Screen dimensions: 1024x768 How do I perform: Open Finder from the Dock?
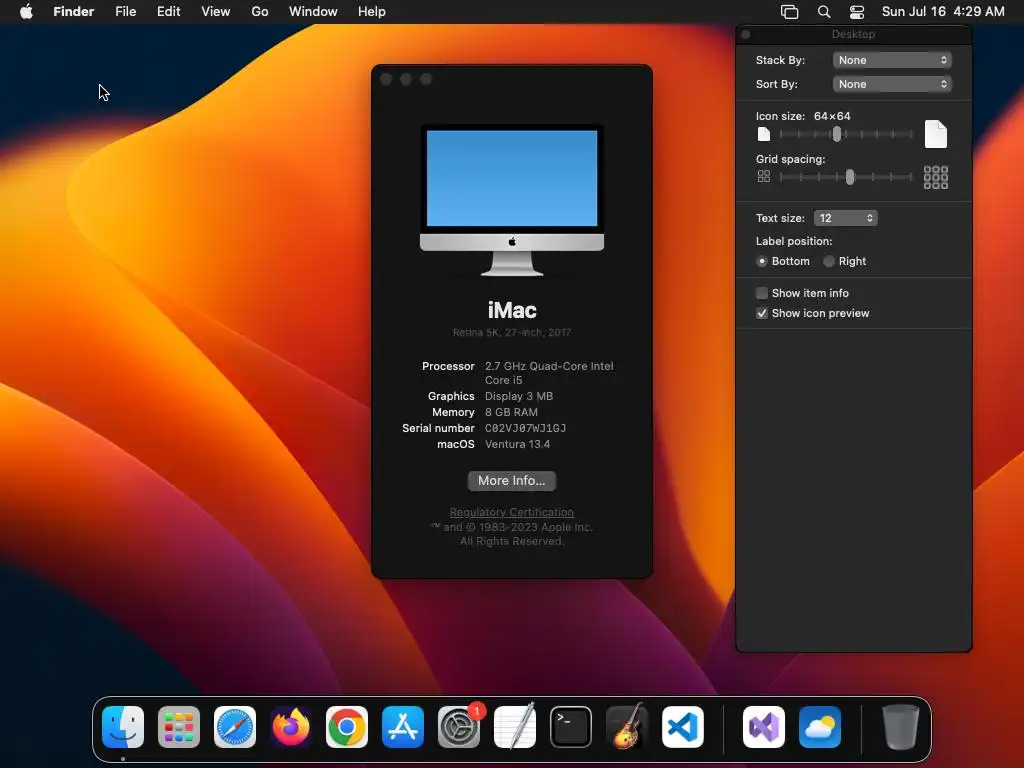[123, 727]
